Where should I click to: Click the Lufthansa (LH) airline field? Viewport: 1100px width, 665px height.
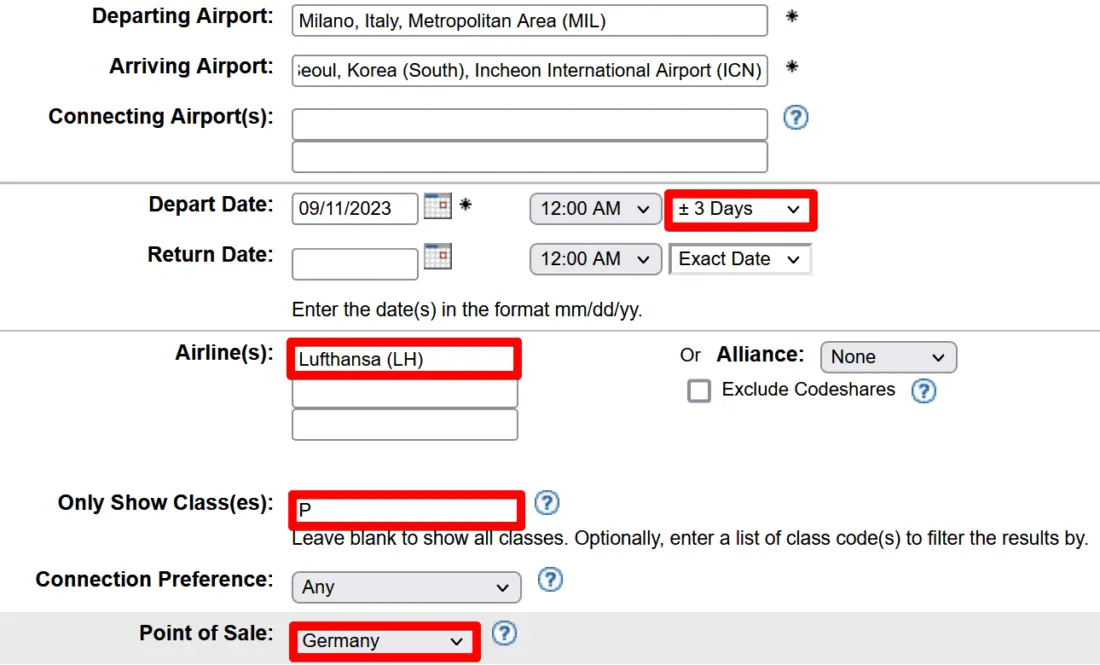click(x=404, y=359)
